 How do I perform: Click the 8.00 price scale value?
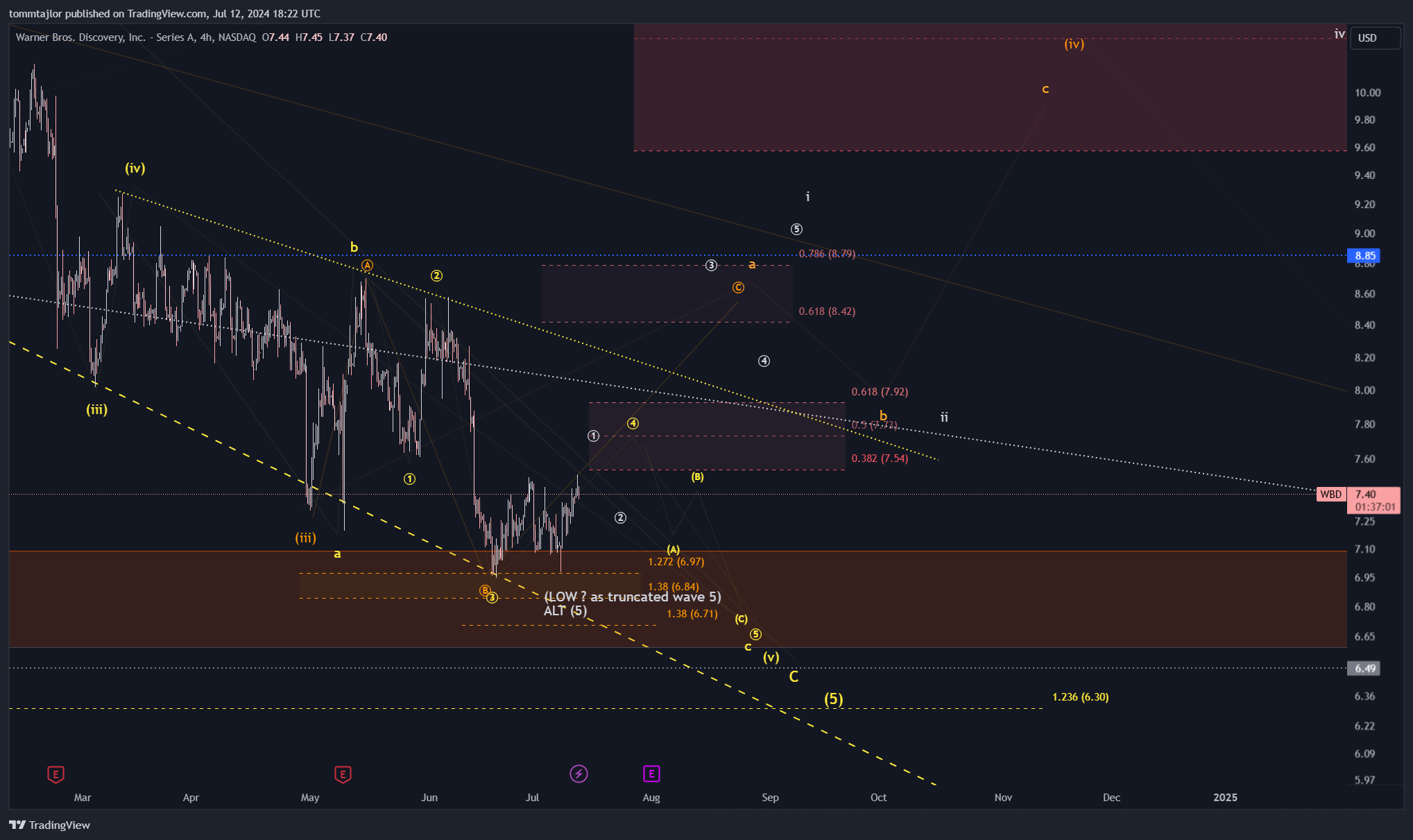coord(1364,391)
